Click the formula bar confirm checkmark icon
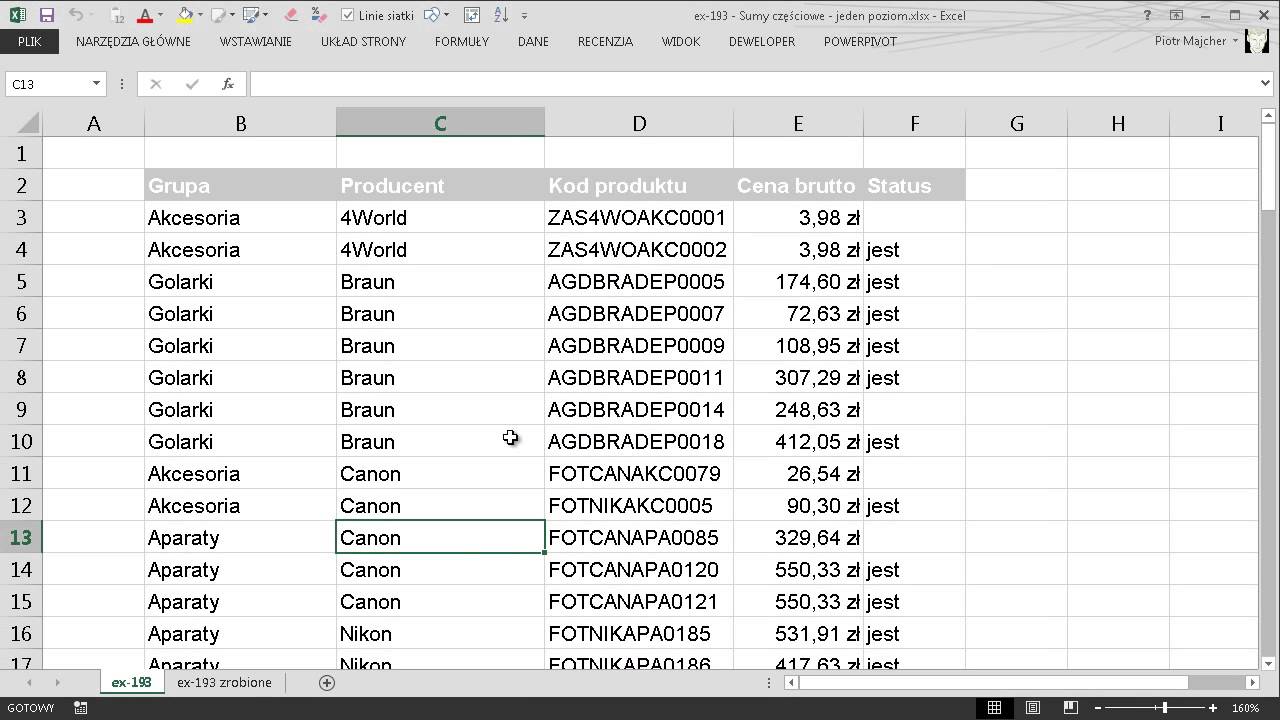 [x=192, y=84]
